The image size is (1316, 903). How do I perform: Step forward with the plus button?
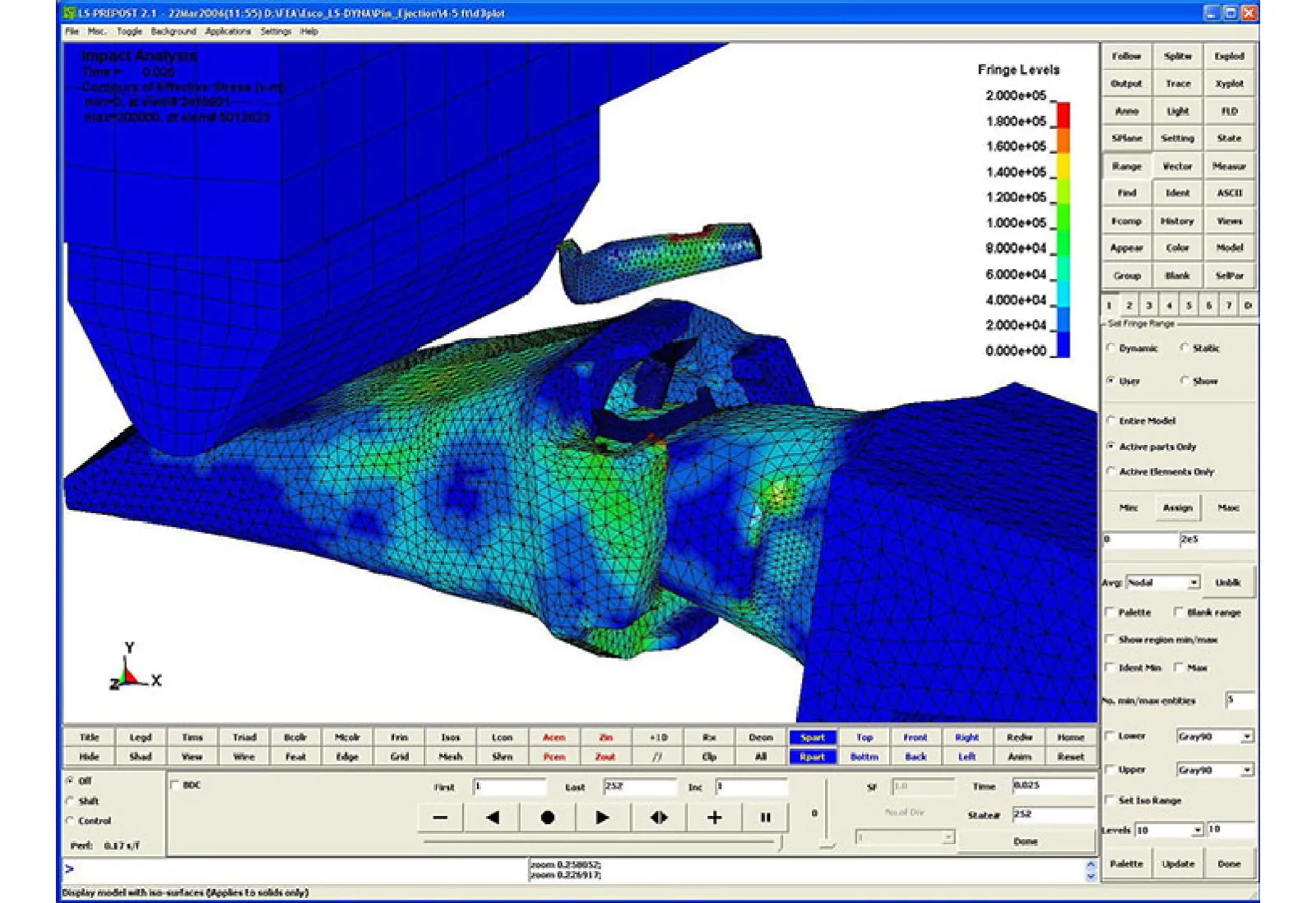(x=714, y=817)
